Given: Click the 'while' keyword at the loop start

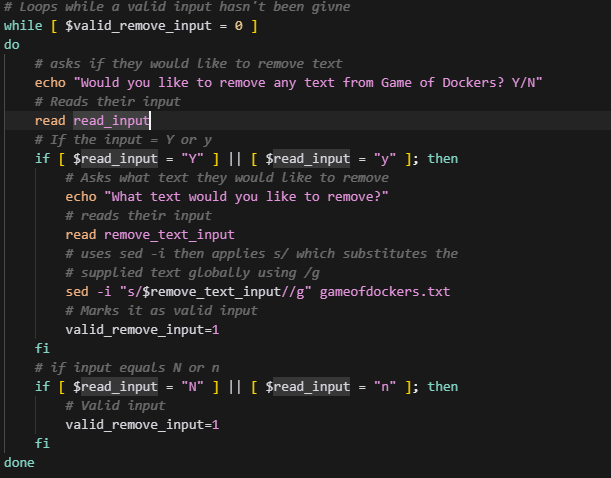Looking at the screenshot, I should pos(23,26).
